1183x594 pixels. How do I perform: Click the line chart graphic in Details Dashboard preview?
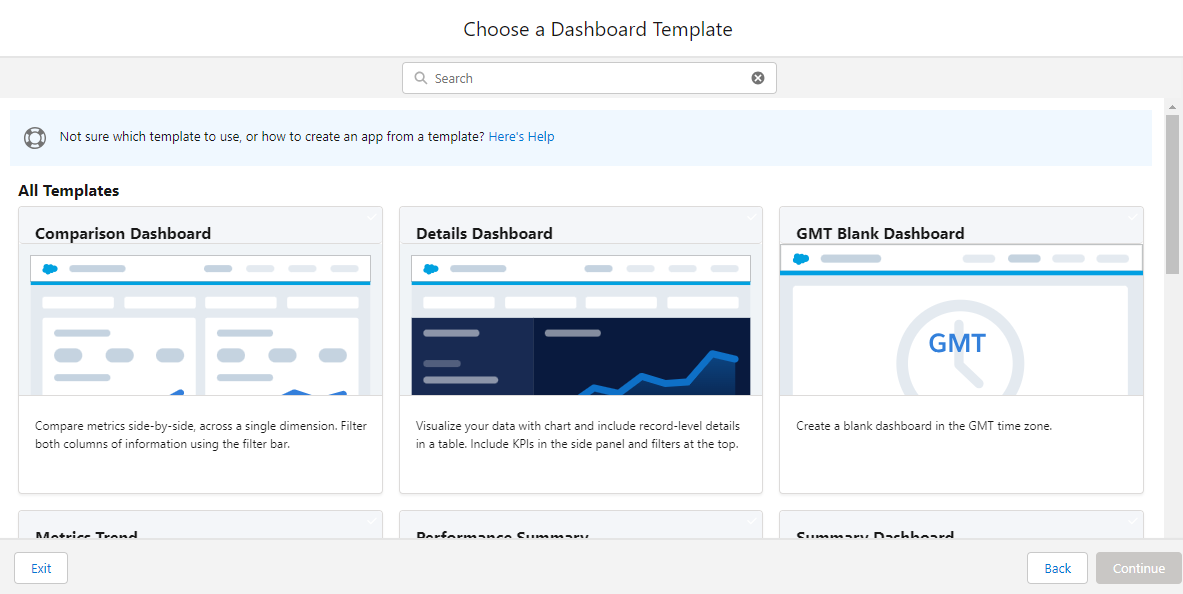tap(660, 370)
